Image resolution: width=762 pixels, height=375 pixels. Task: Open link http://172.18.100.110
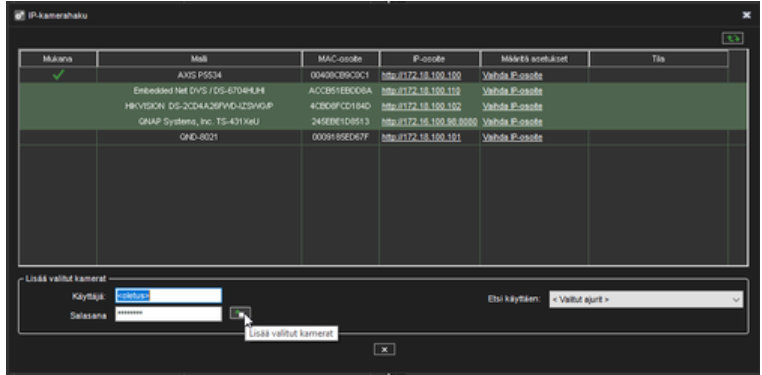pos(421,91)
